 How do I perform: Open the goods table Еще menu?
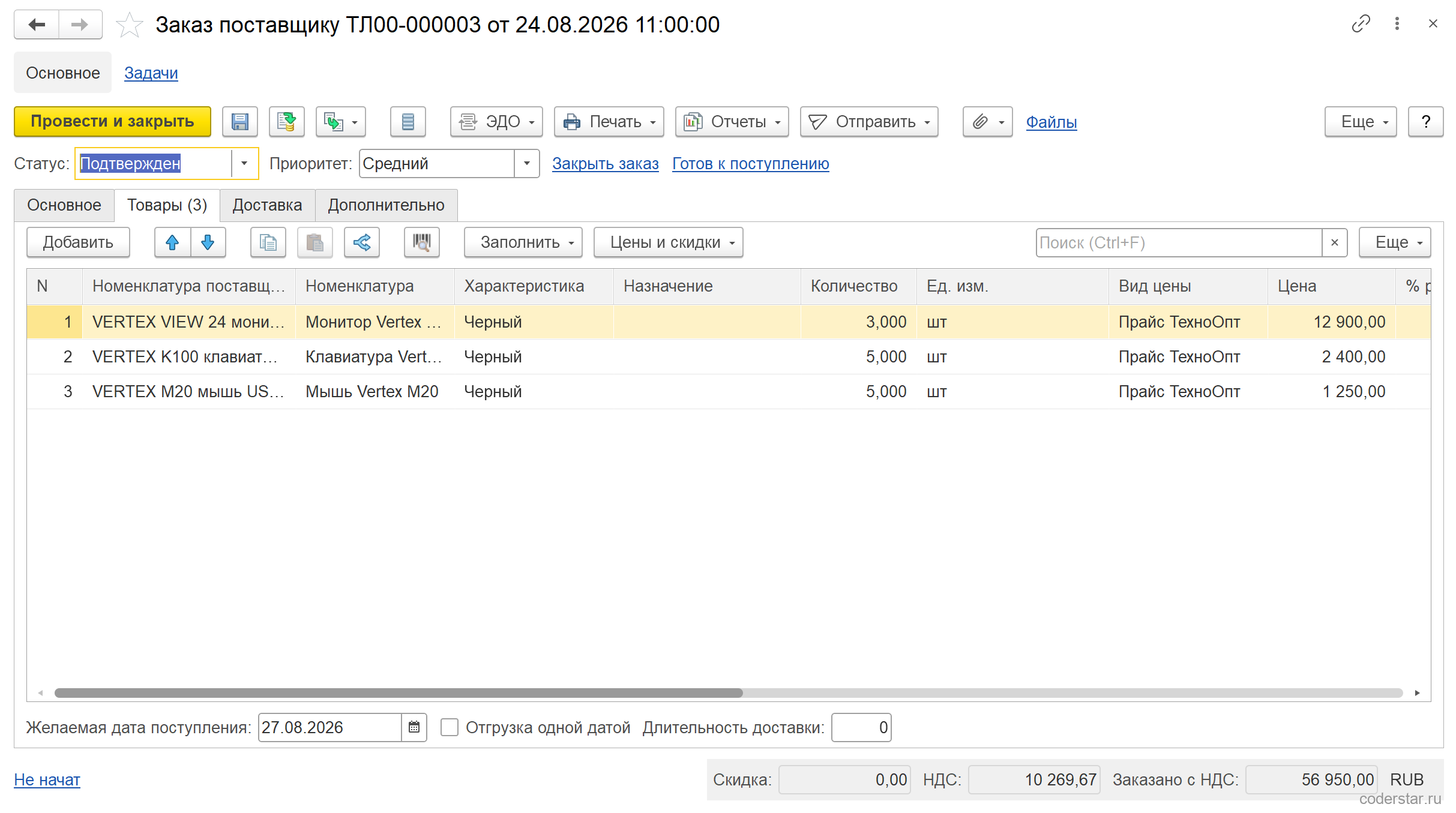1395,242
